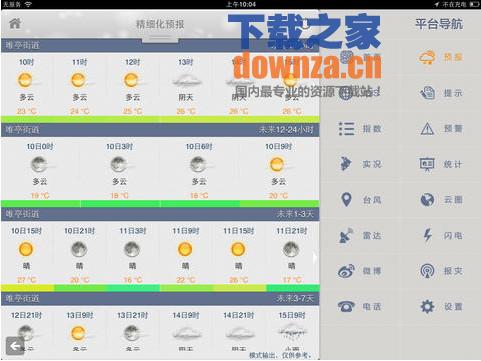Tap the 25 ℃ temperature at 12时

(x=133, y=111)
